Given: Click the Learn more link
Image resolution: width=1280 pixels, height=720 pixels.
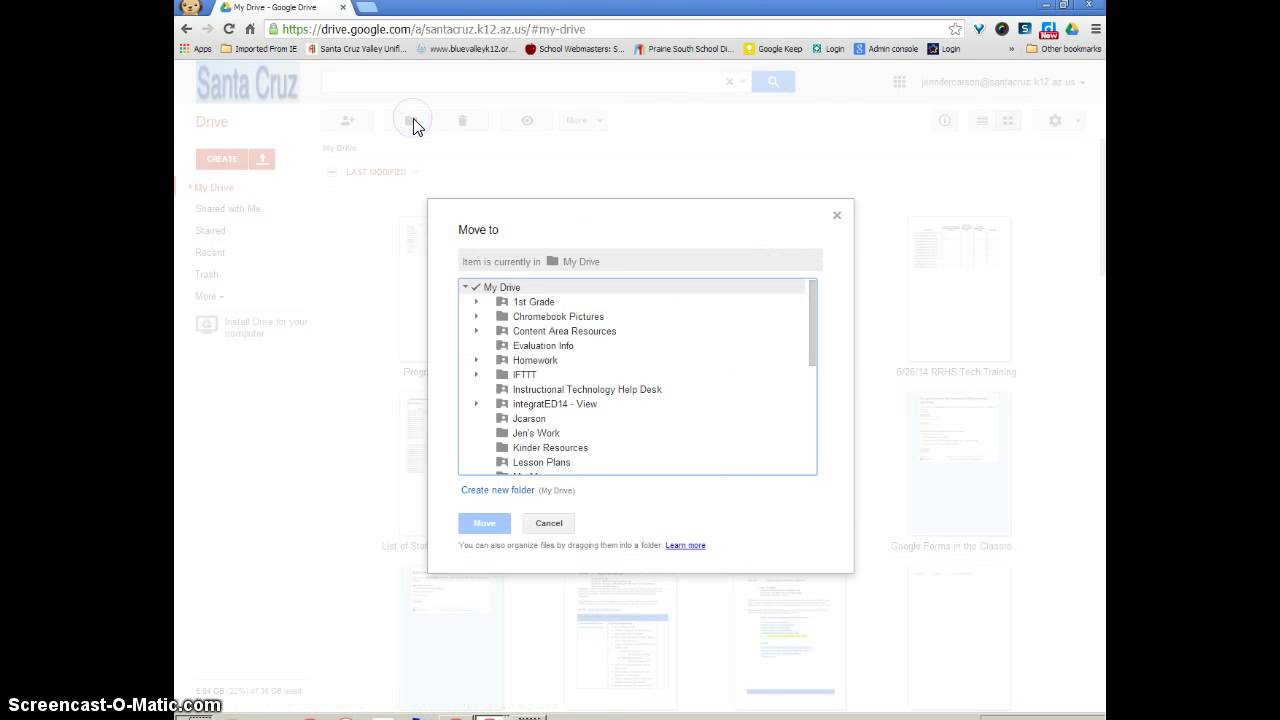Looking at the screenshot, I should coord(685,545).
